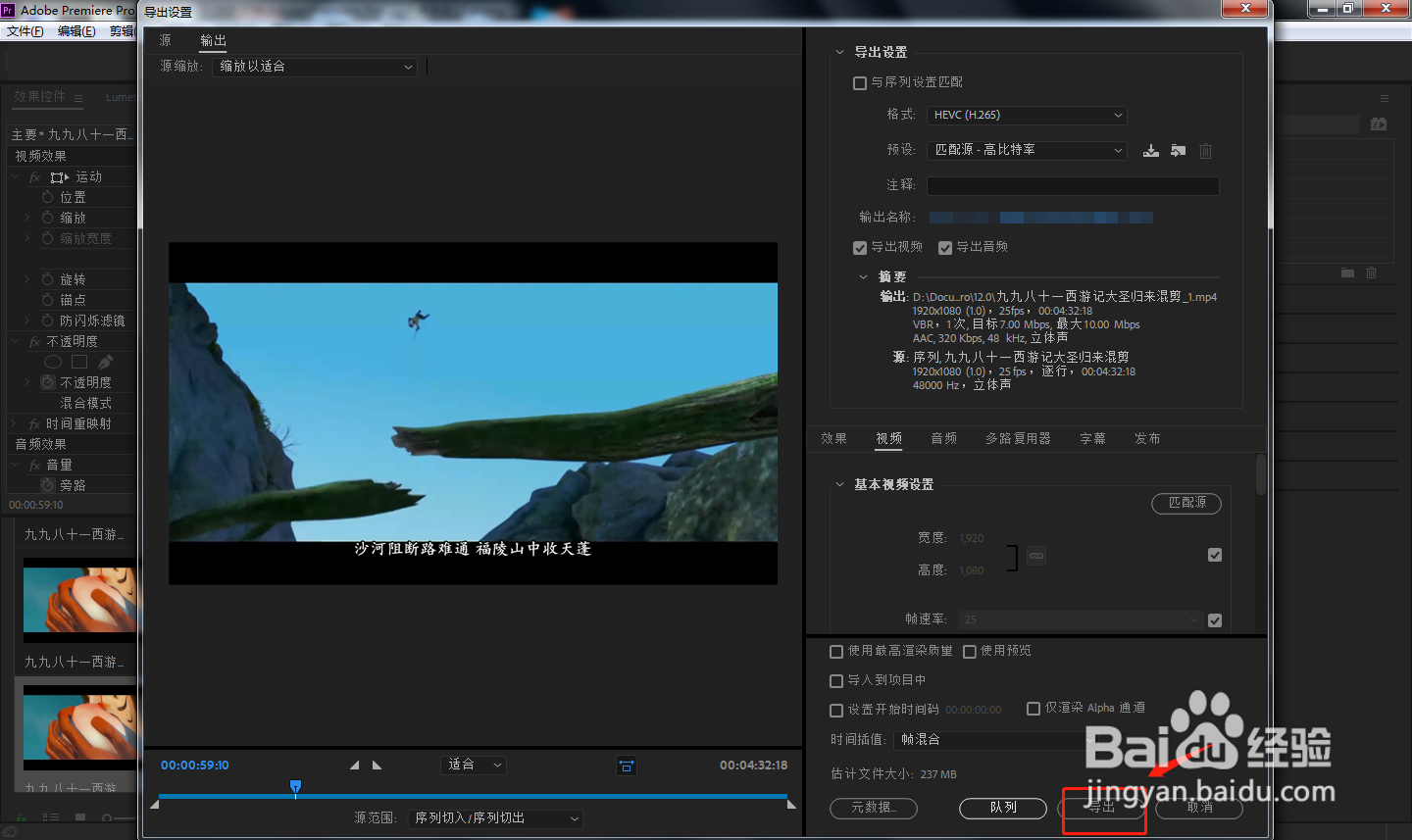Click the width-height link chain icon
1412x840 pixels.
(x=1036, y=556)
